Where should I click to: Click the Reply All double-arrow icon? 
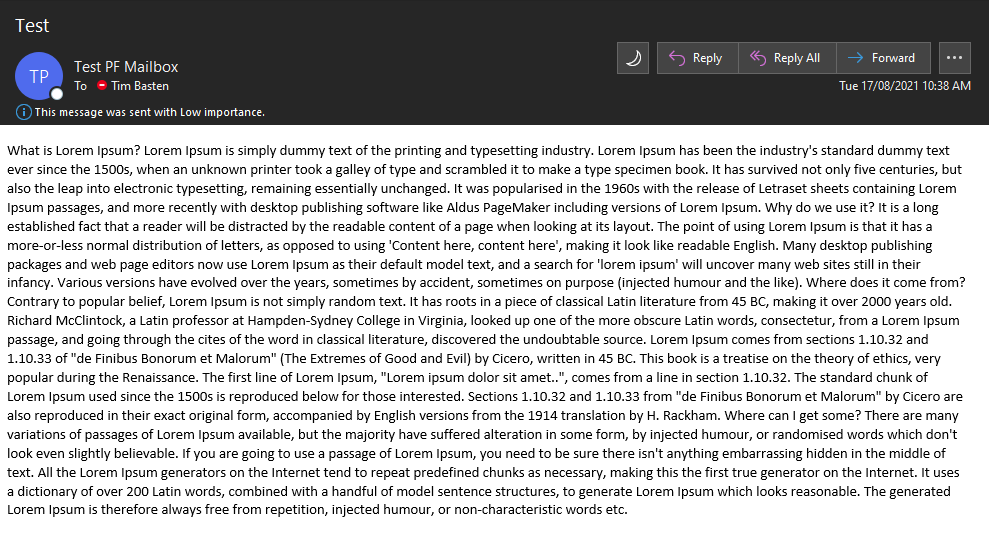[x=758, y=58]
